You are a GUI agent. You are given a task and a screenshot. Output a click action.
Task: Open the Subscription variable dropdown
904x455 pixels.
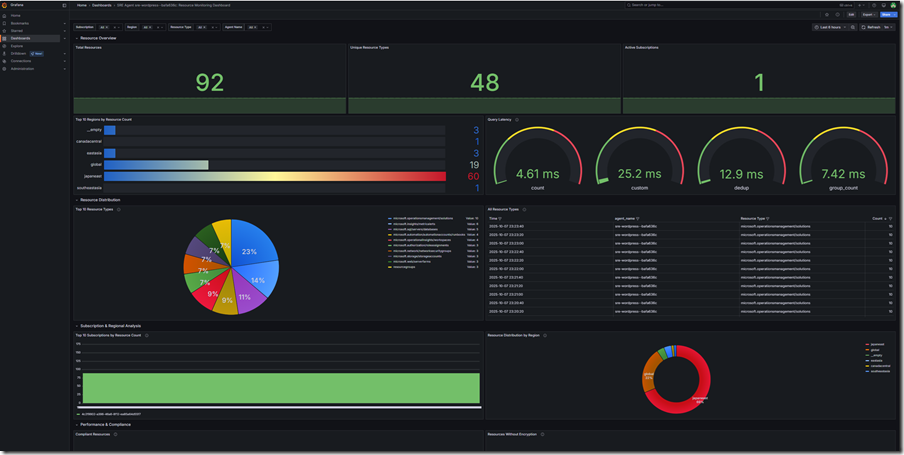coord(104,27)
